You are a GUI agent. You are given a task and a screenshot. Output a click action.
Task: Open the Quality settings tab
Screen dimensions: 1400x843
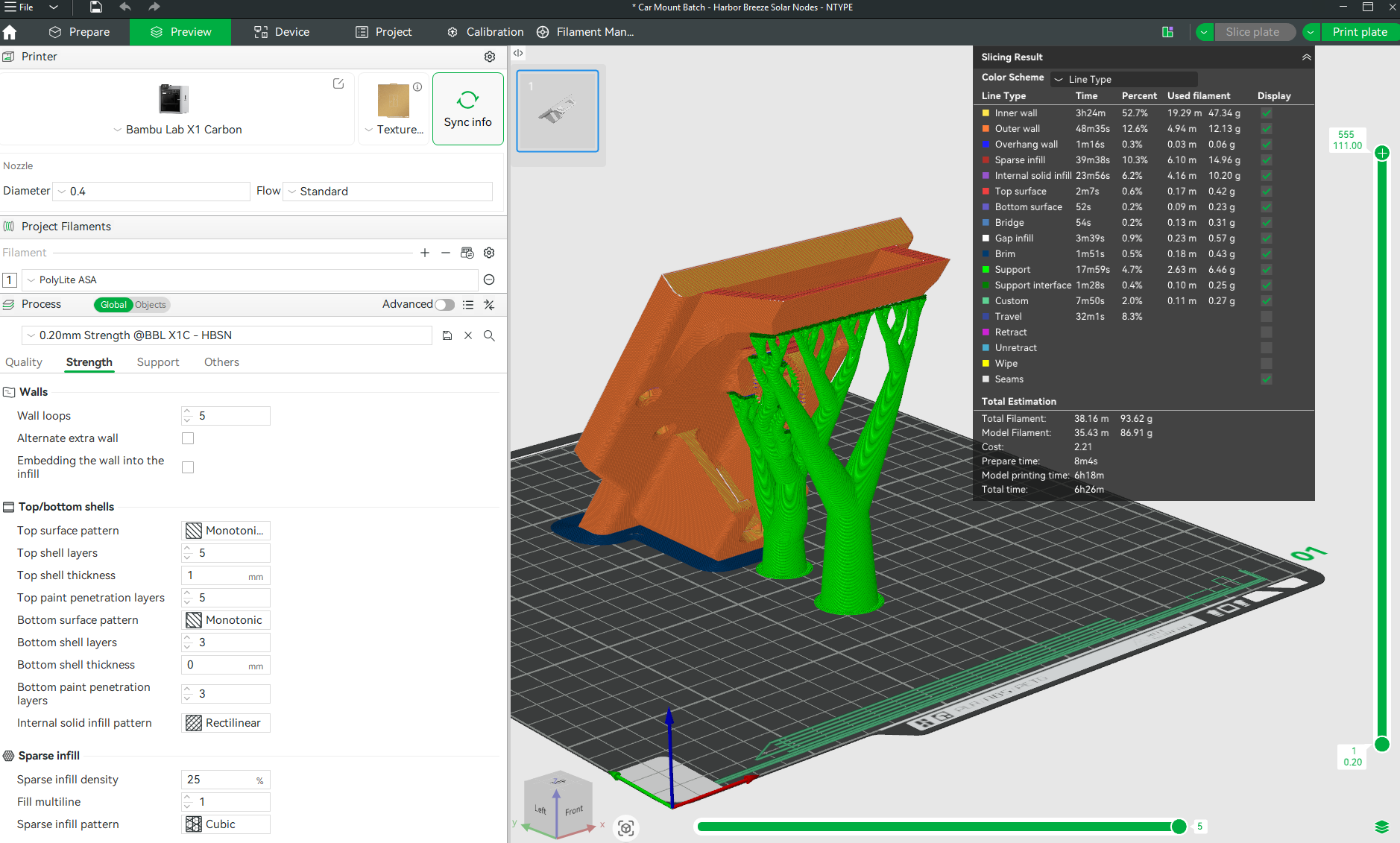pyautogui.click(x=24, y=362)
